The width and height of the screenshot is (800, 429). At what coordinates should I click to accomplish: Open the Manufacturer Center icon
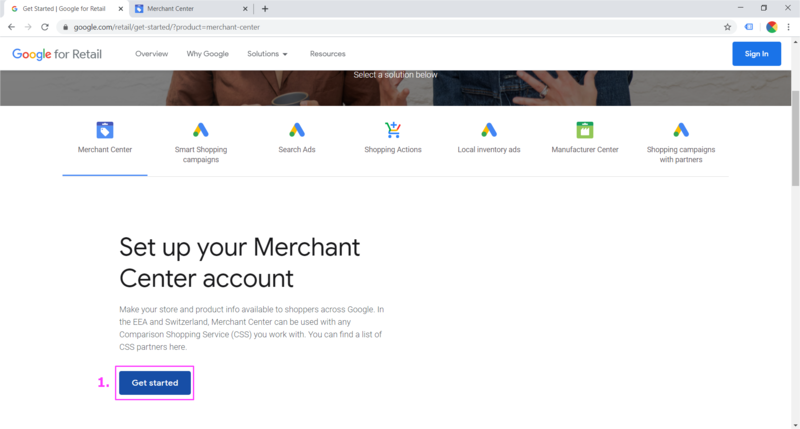585,130
